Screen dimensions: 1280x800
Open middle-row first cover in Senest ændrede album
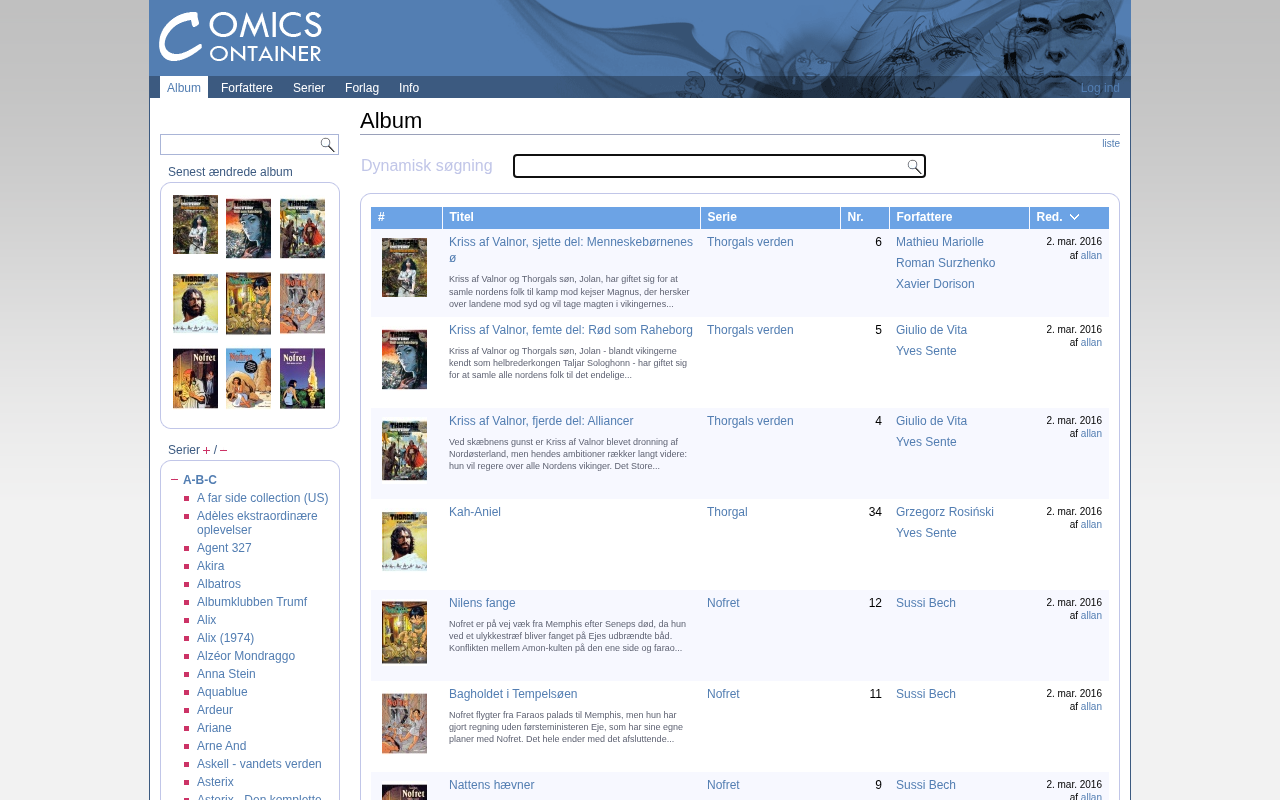click(x=195, y=304)
